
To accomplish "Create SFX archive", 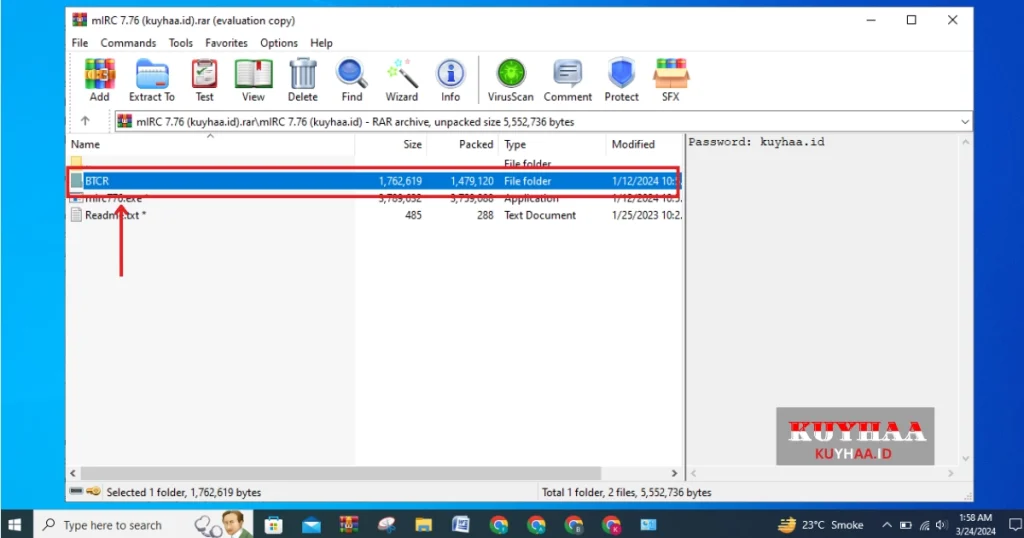I will pos(671,80).
